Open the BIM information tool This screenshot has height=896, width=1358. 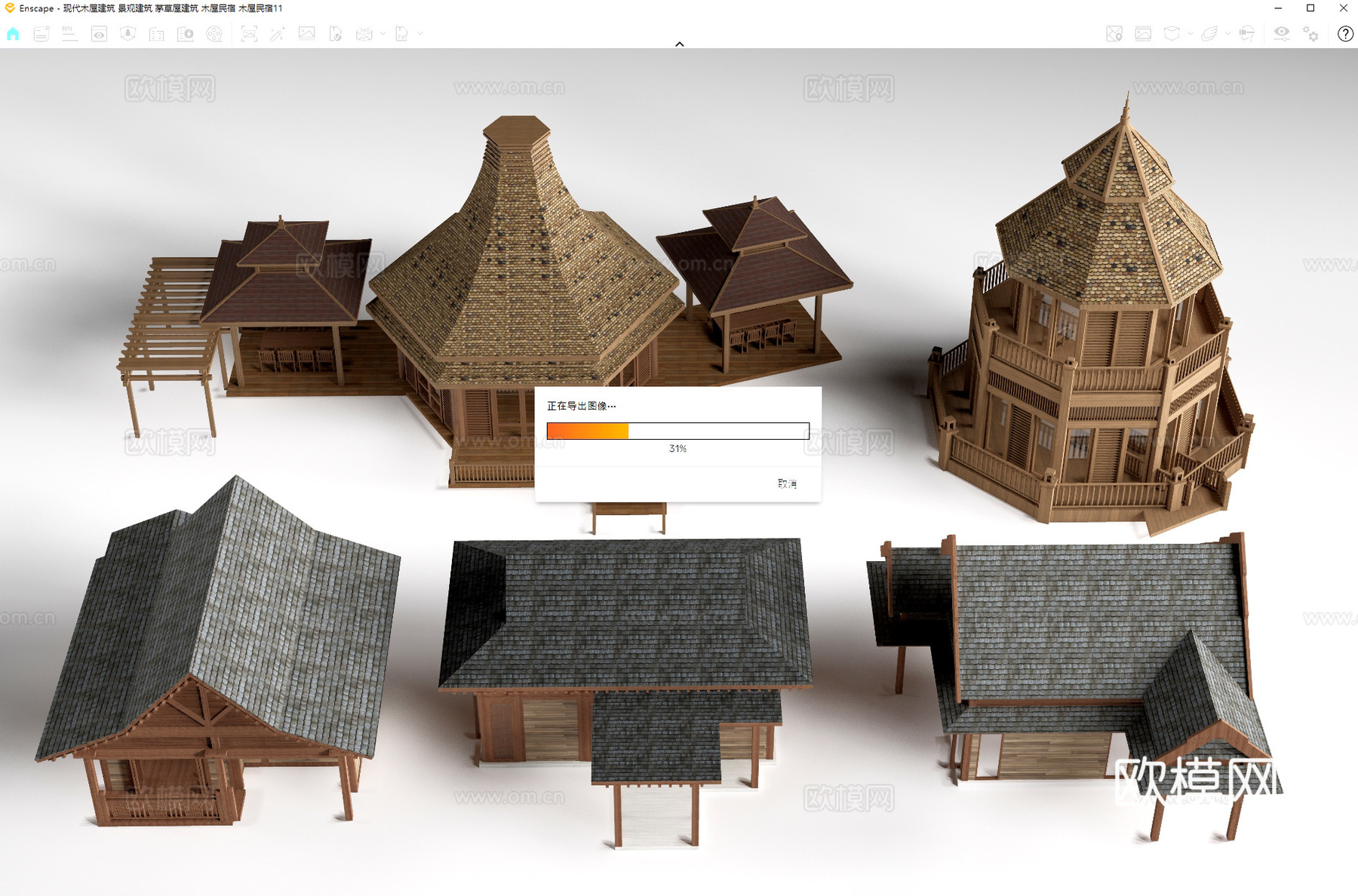69,34
